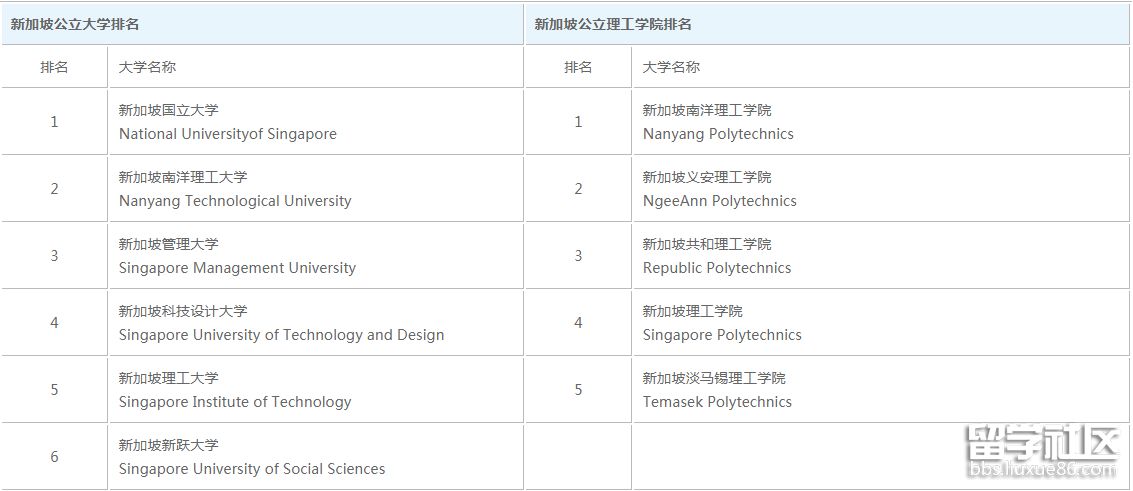Screen dimensions: 1133x491
Task: Select Nanyang Technological University entry
Action: pos(235,201)
